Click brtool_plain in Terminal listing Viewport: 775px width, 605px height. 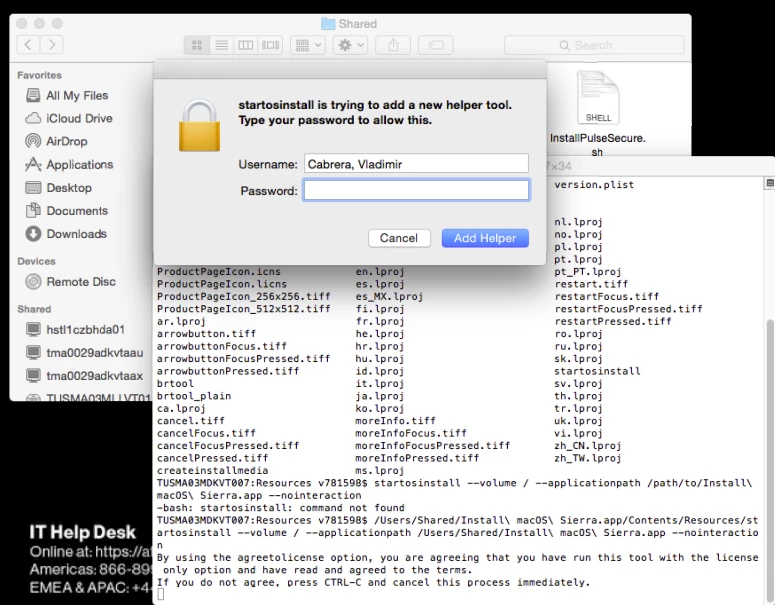[x=194, y=396]
